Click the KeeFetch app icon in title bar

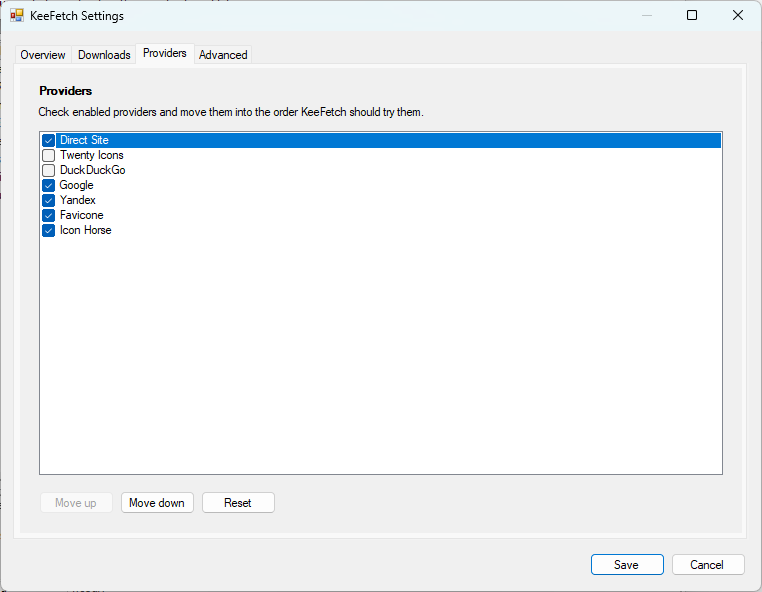point(17,16)
